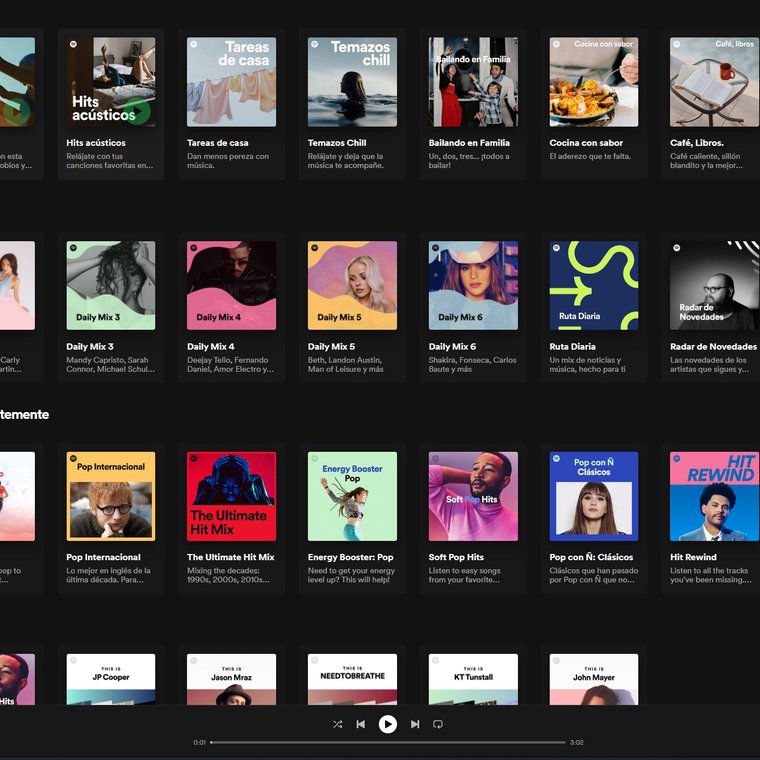Select the Daily Mix 3 cover
Viewport: 760px width, 760px height.
(111, 285)
